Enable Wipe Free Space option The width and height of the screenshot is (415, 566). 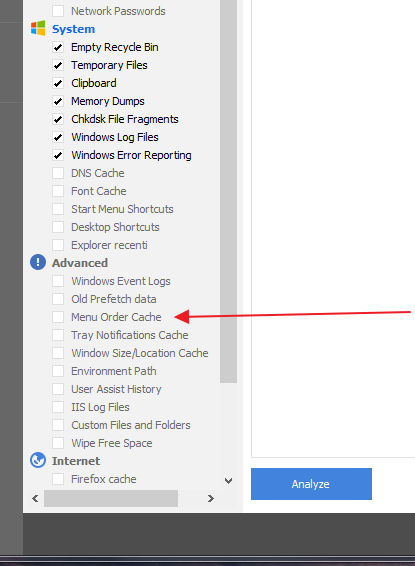coord(58,443)
